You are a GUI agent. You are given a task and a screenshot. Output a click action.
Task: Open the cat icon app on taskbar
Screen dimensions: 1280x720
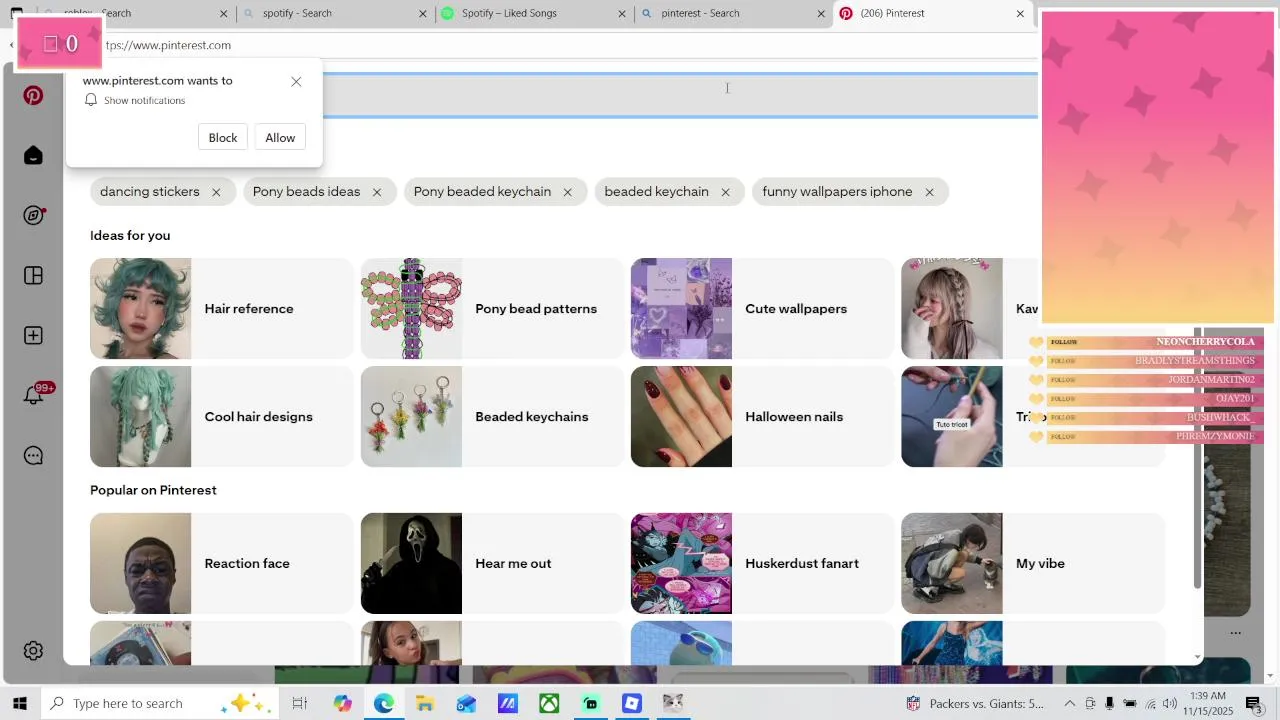tap(673, 703)
